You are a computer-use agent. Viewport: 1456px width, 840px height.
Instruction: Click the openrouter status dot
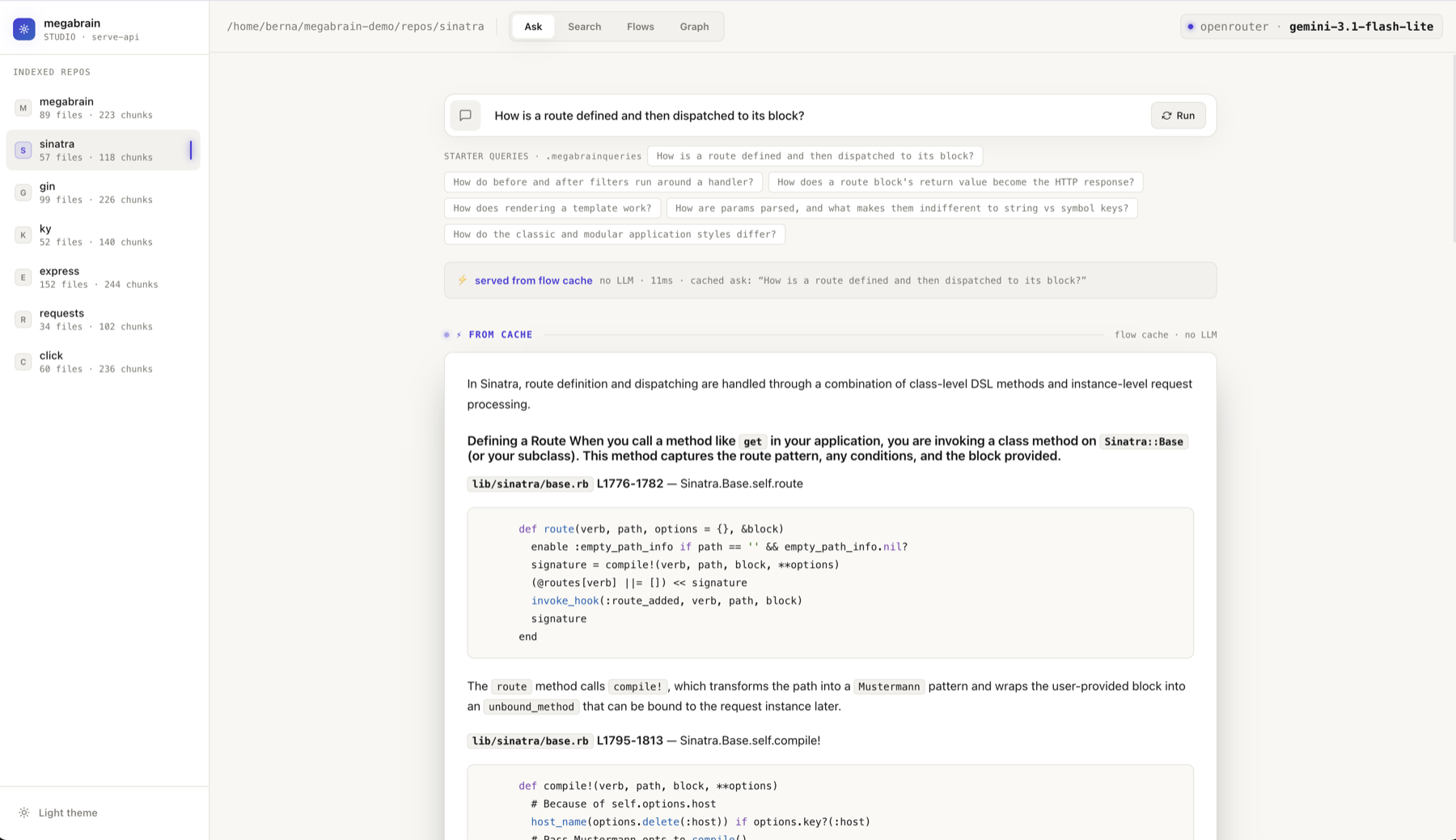(x=1191, y=27)
